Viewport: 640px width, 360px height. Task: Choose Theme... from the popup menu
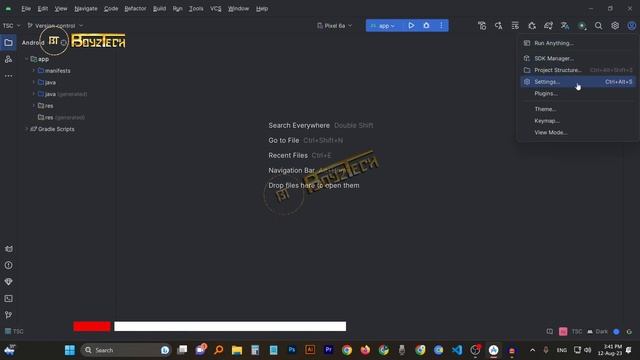578,109
